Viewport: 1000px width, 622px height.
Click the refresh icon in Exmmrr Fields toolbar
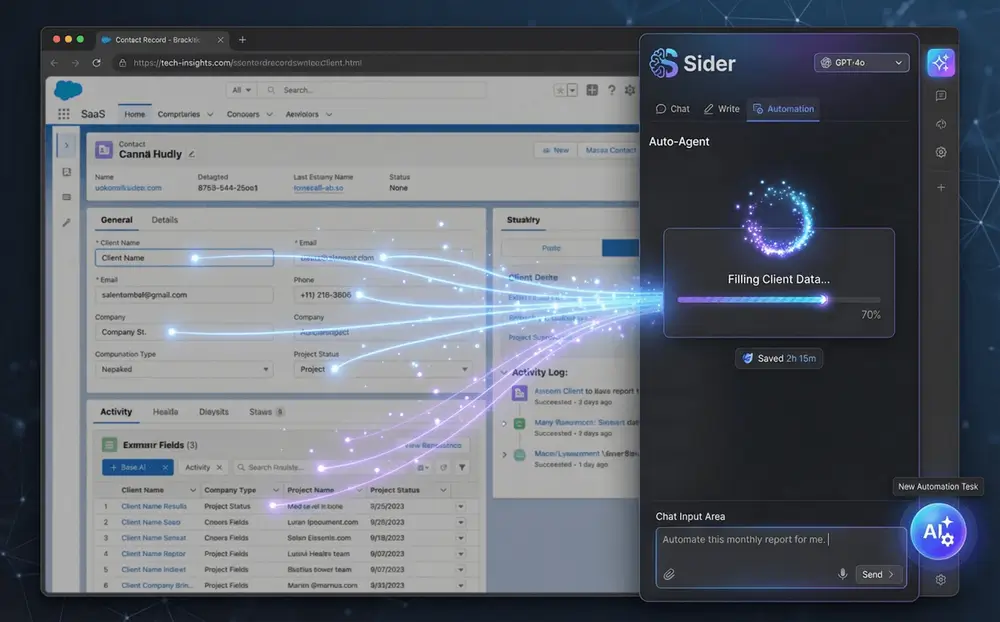tap(443, 468)
